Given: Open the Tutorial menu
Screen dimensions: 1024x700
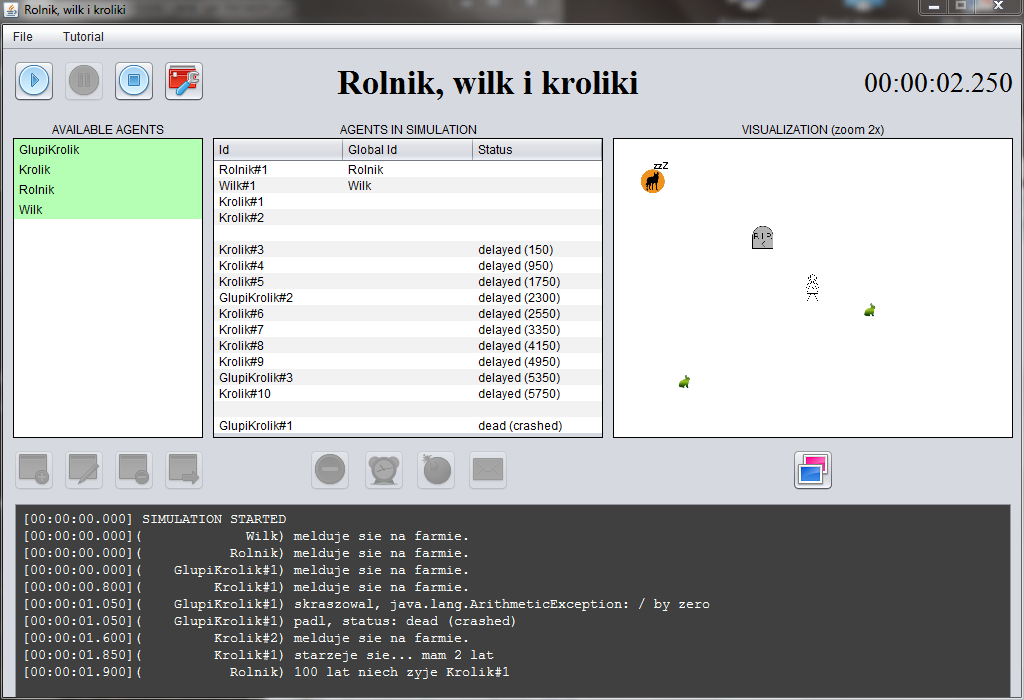Looking at the screenshot, I should [83, 37].
